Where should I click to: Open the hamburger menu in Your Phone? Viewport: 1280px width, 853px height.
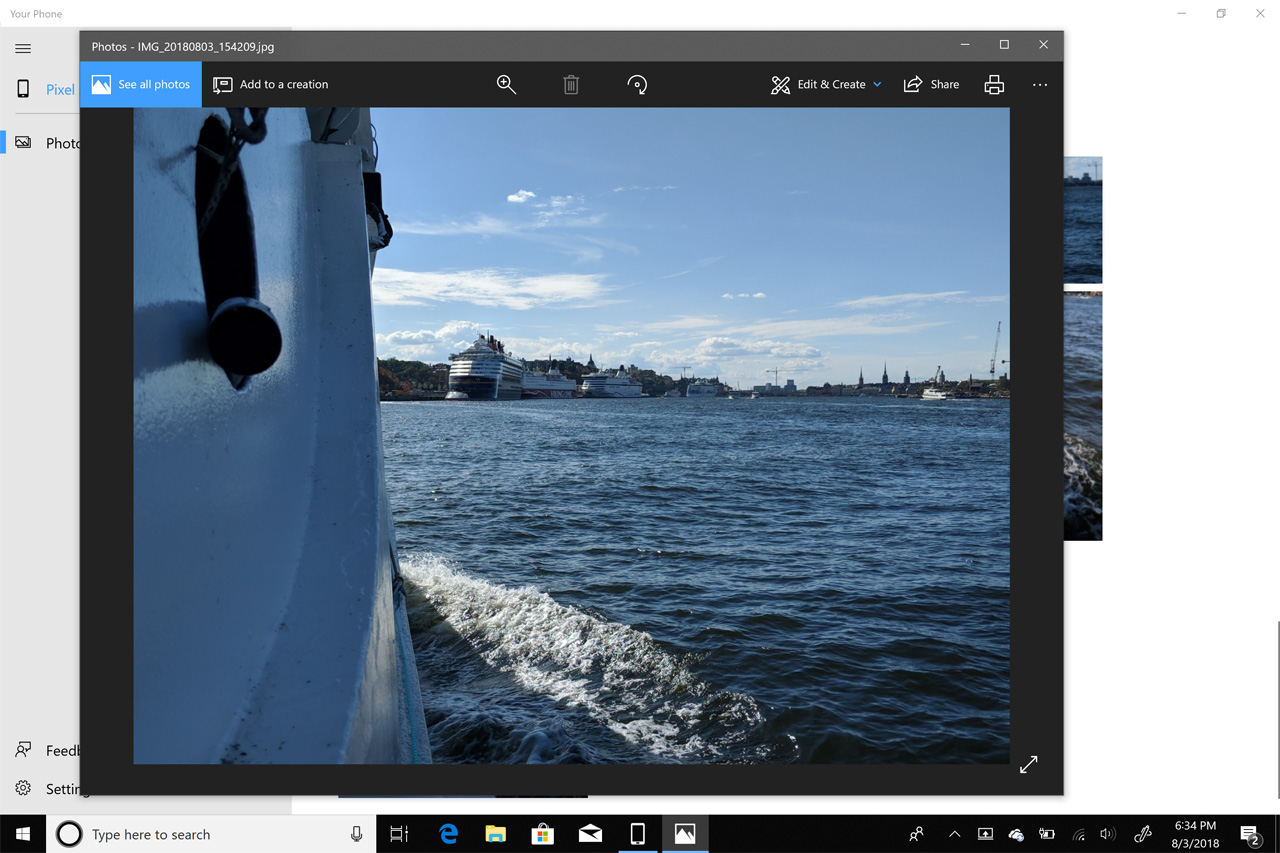click(23, 48)
